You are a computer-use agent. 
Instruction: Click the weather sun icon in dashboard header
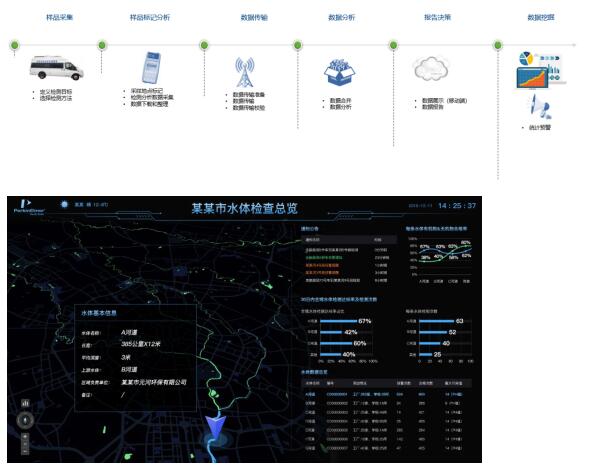point(64,204)
